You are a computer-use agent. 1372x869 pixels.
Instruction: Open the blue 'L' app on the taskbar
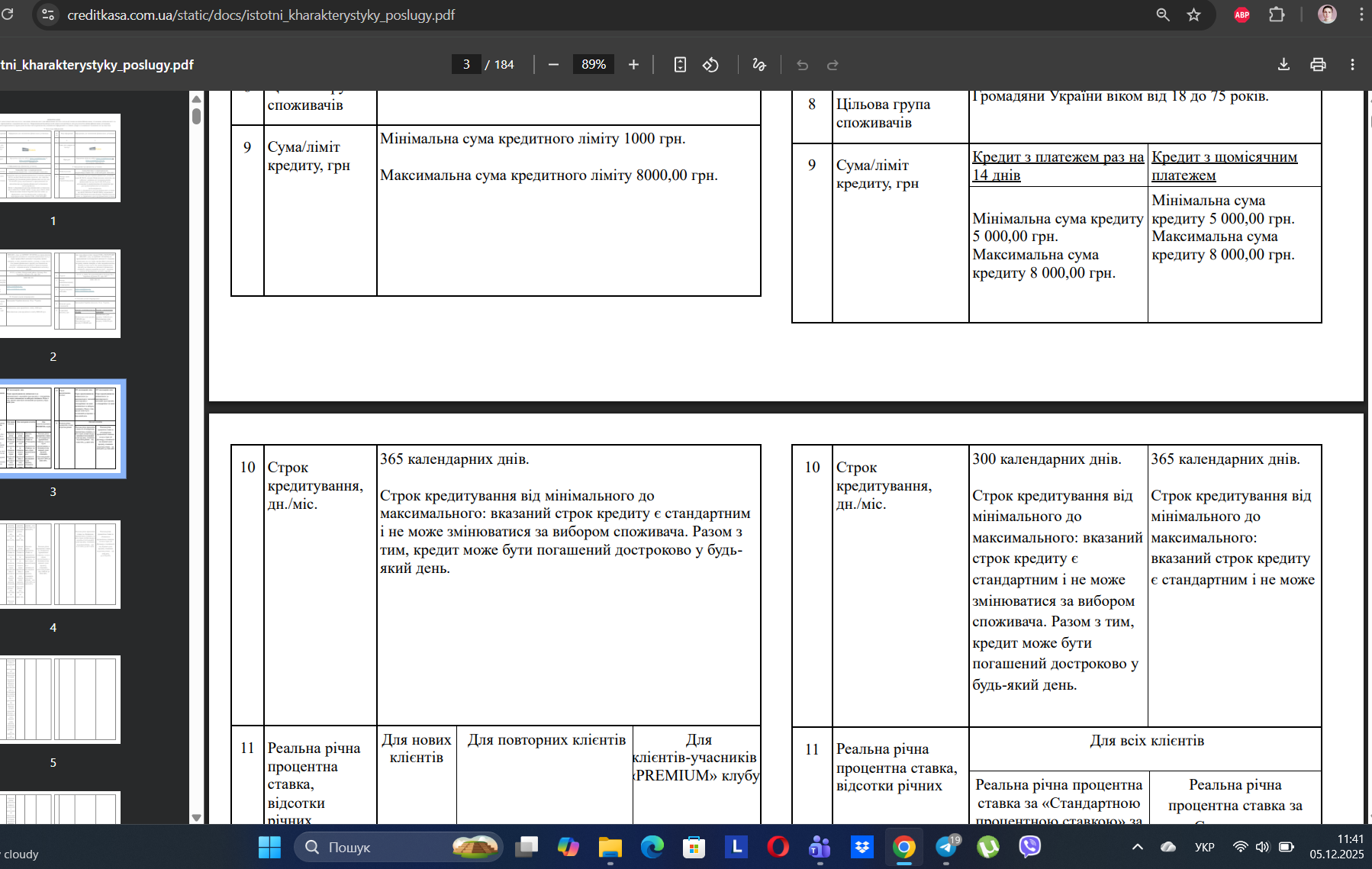click(x=736, y=847)
